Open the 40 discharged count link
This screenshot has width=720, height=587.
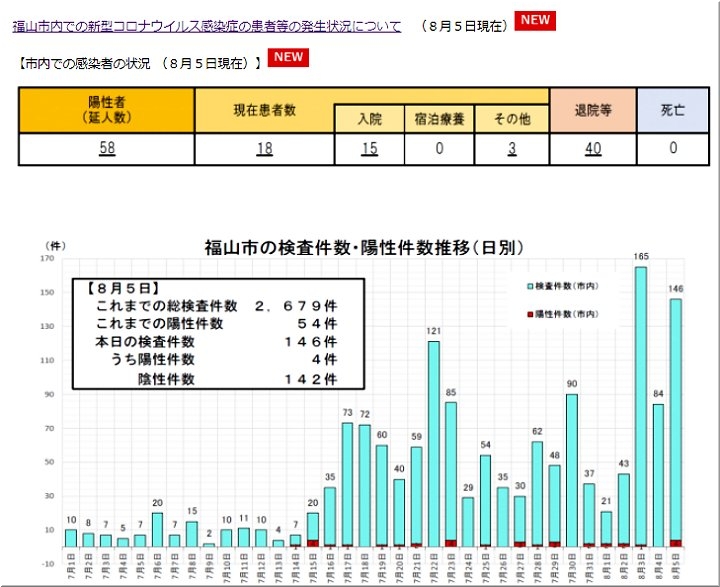click(593, 149)
